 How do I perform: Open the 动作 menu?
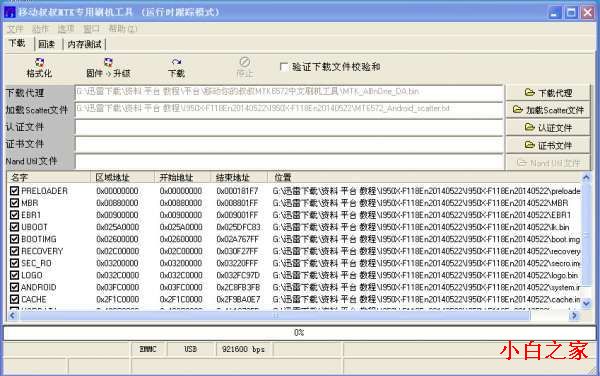click(40, 29)
